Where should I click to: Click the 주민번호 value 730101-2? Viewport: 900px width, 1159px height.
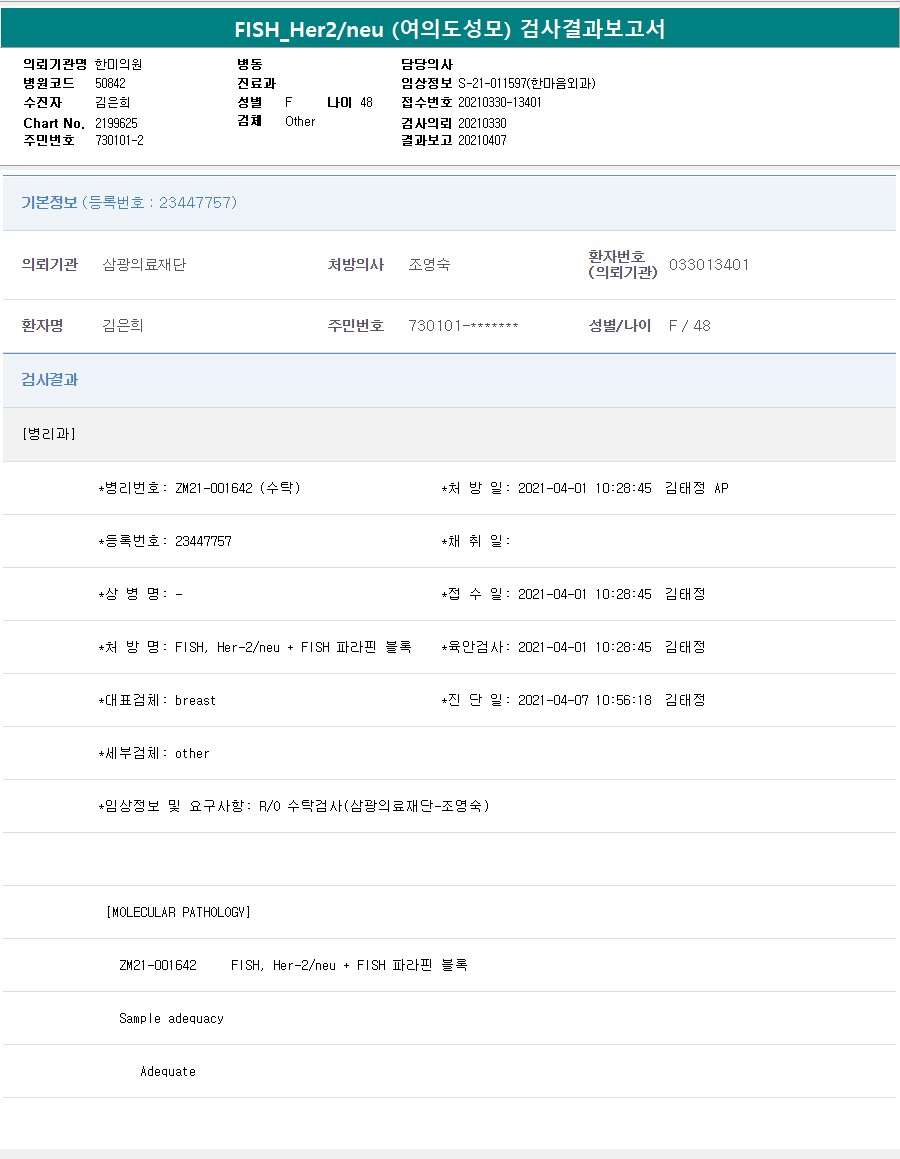pyautogui.click(x=119, y=140)
